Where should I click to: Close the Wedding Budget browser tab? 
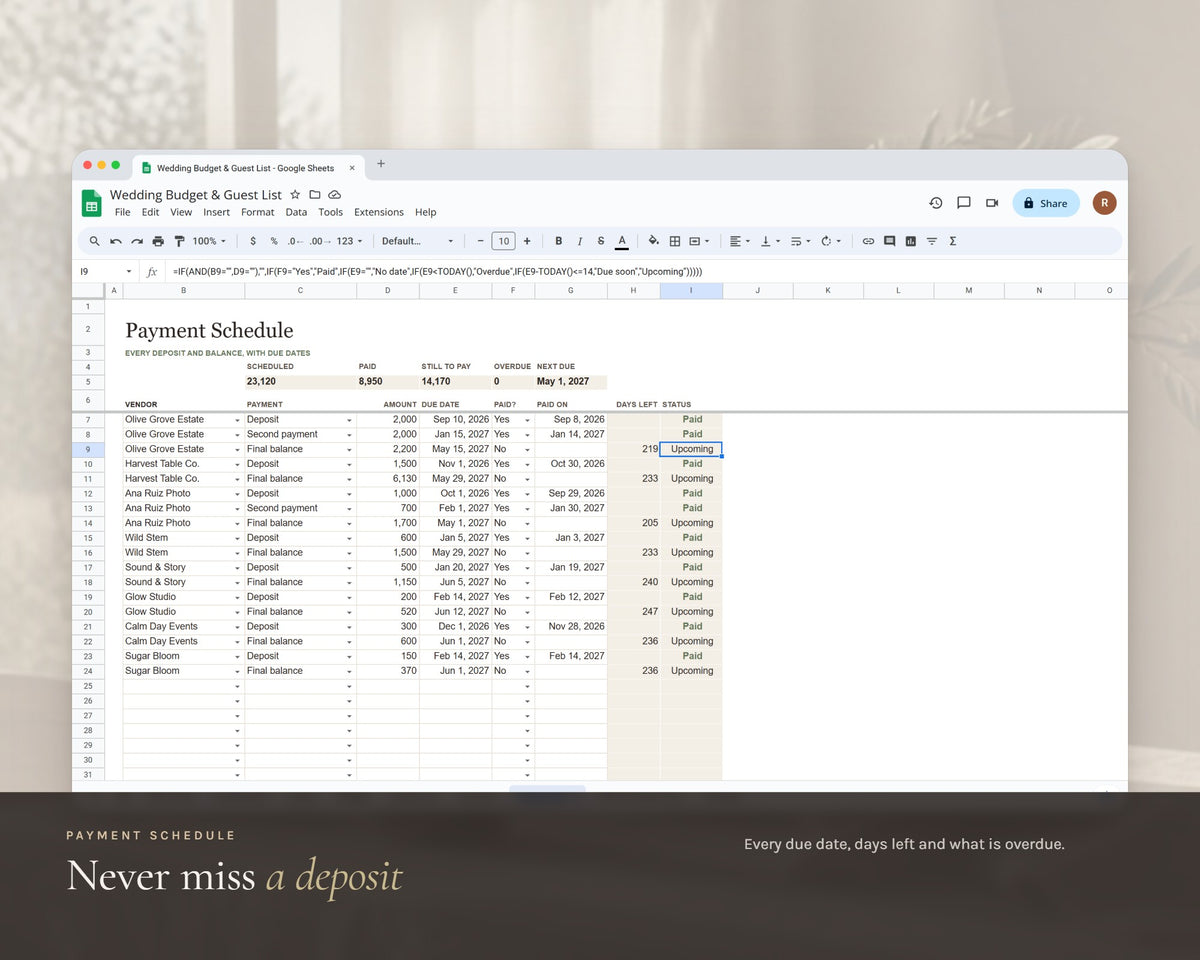(352, 168)
